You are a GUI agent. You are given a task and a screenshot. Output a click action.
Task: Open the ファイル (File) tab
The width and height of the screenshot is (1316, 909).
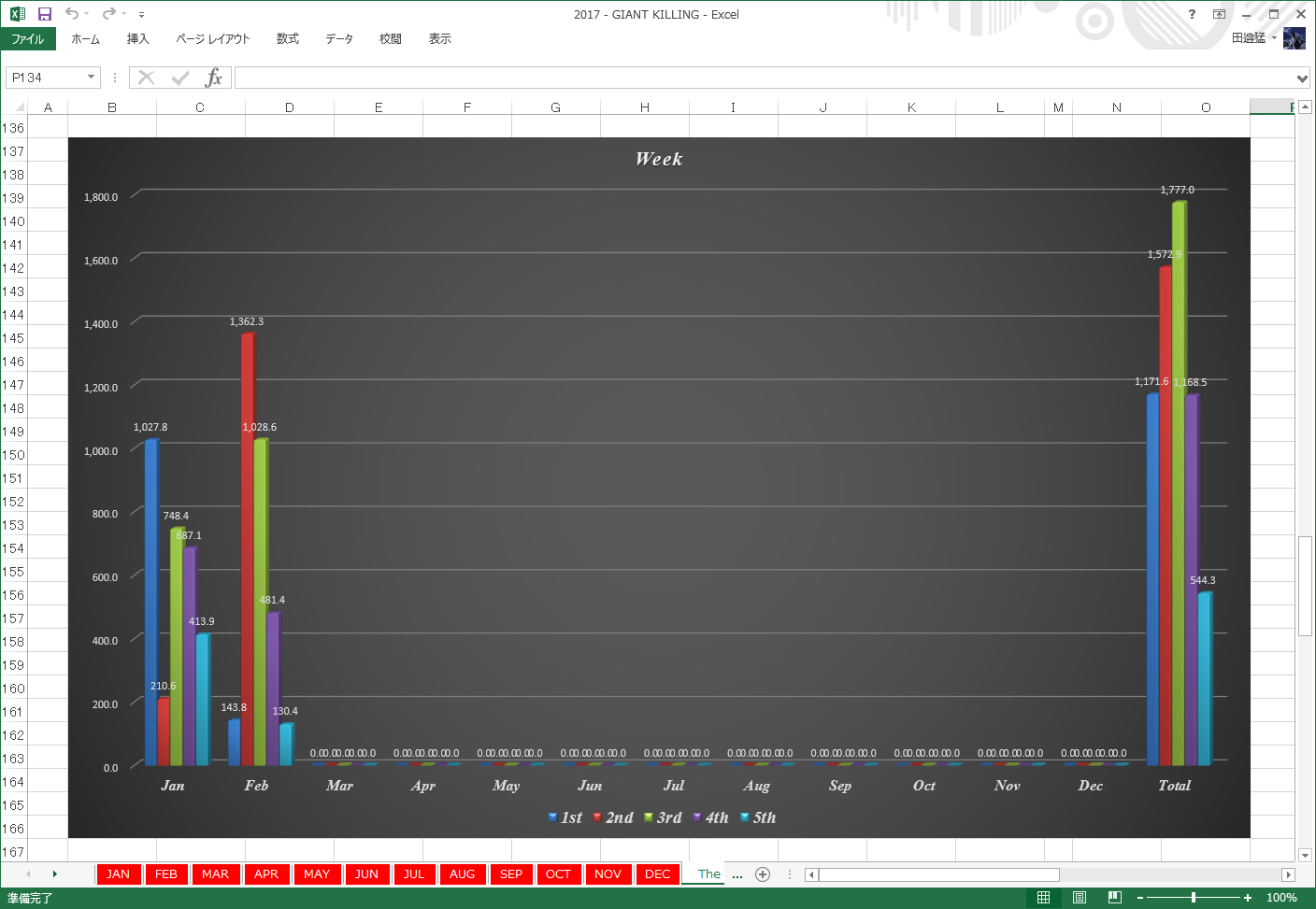tap(28, 39)
